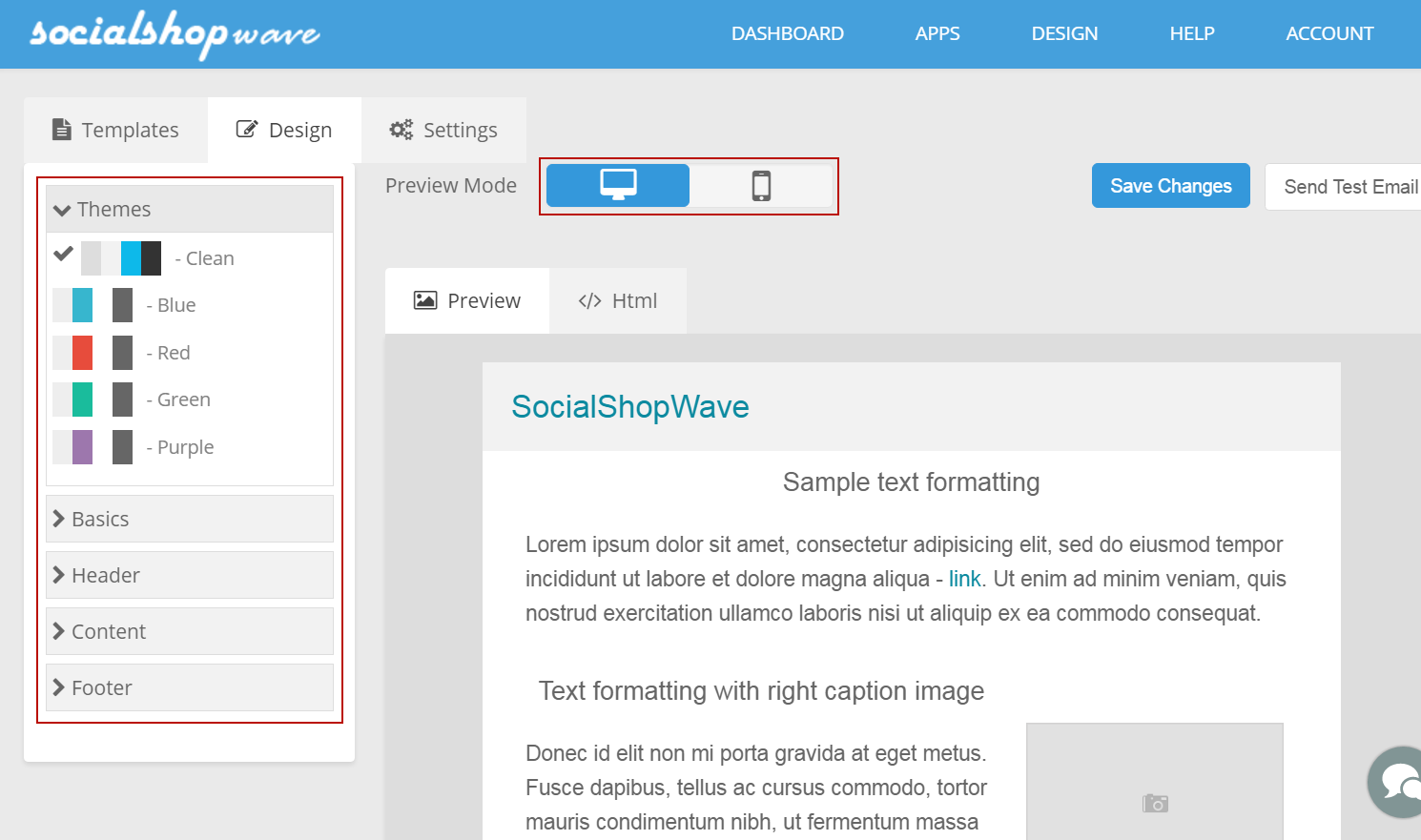Click Save Changes button
Screen dimensions: 1421x840
pyautogui.click(x=1171, y=186)
